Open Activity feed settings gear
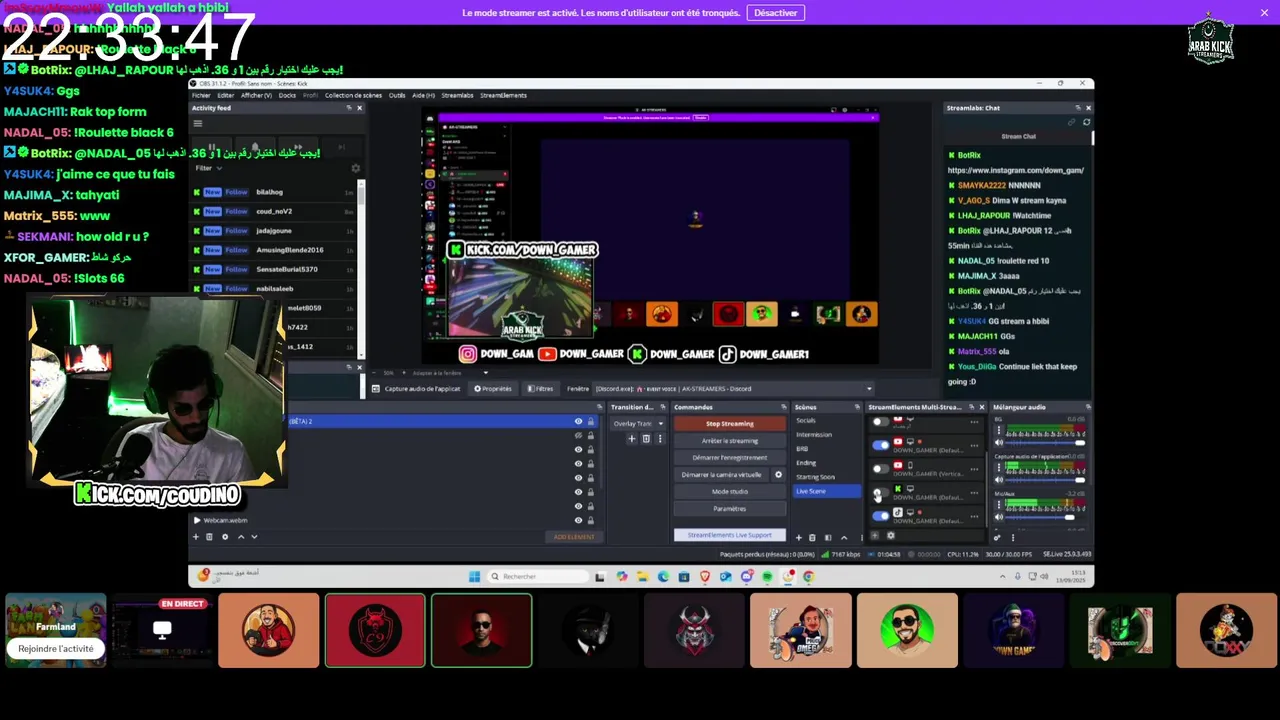 coord(355,168)
